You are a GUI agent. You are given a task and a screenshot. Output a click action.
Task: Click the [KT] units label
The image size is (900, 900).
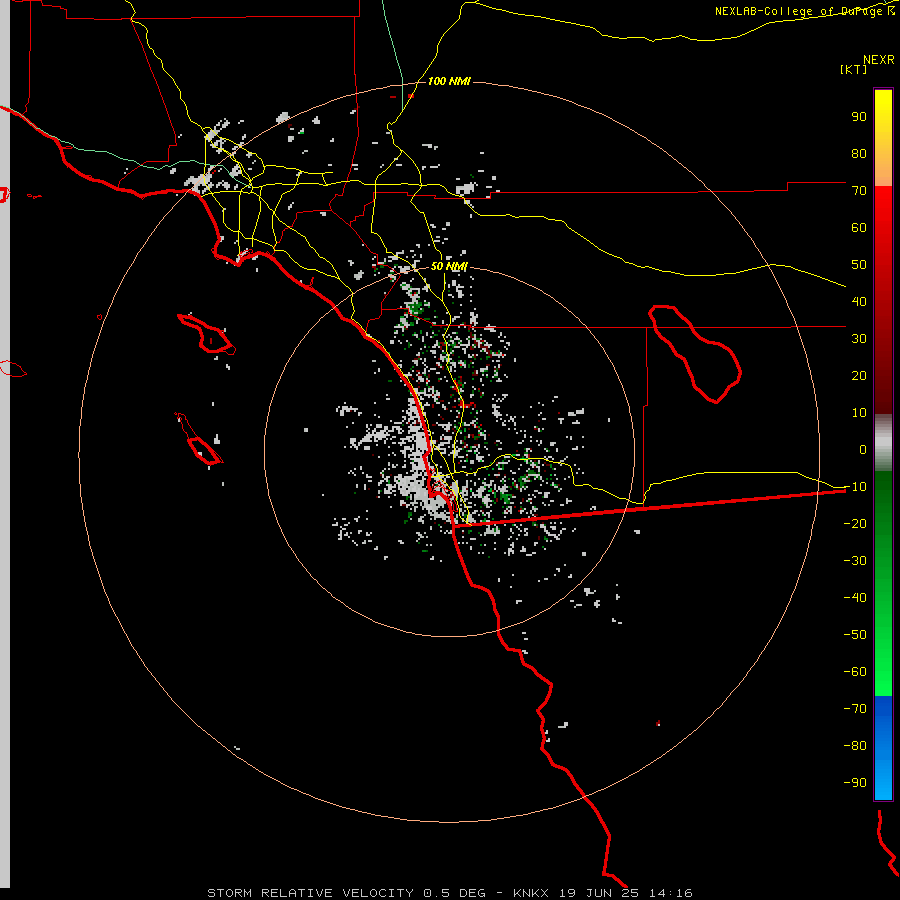pyautogui.click(x=853, y=69)
